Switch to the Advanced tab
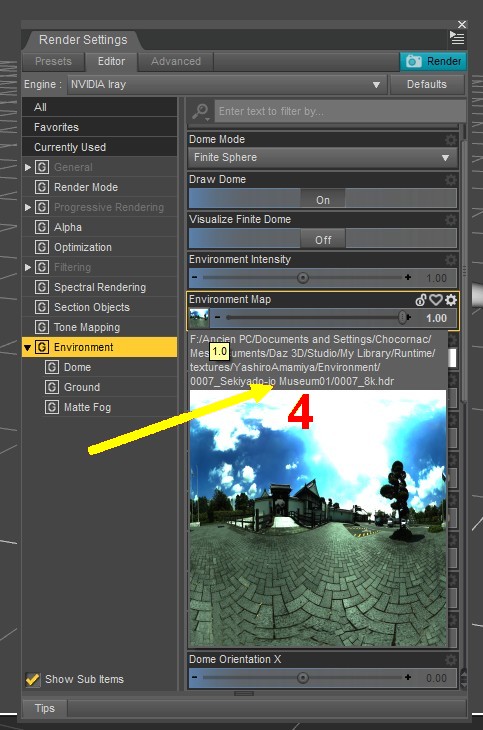Image resolution: width=483 pixels, height=730 pixels. point(176,61)
